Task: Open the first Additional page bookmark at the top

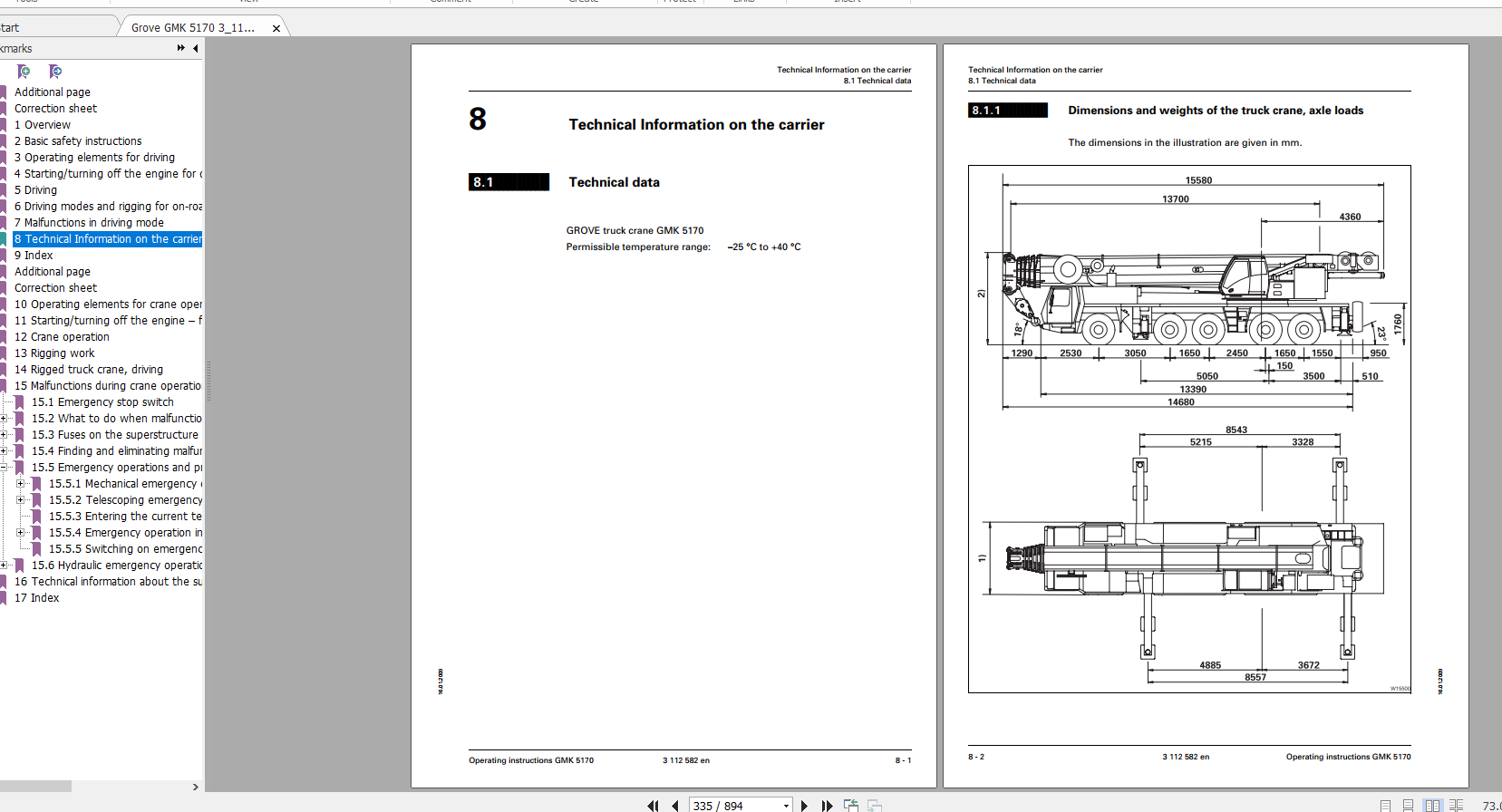Action: coord(53,92)
